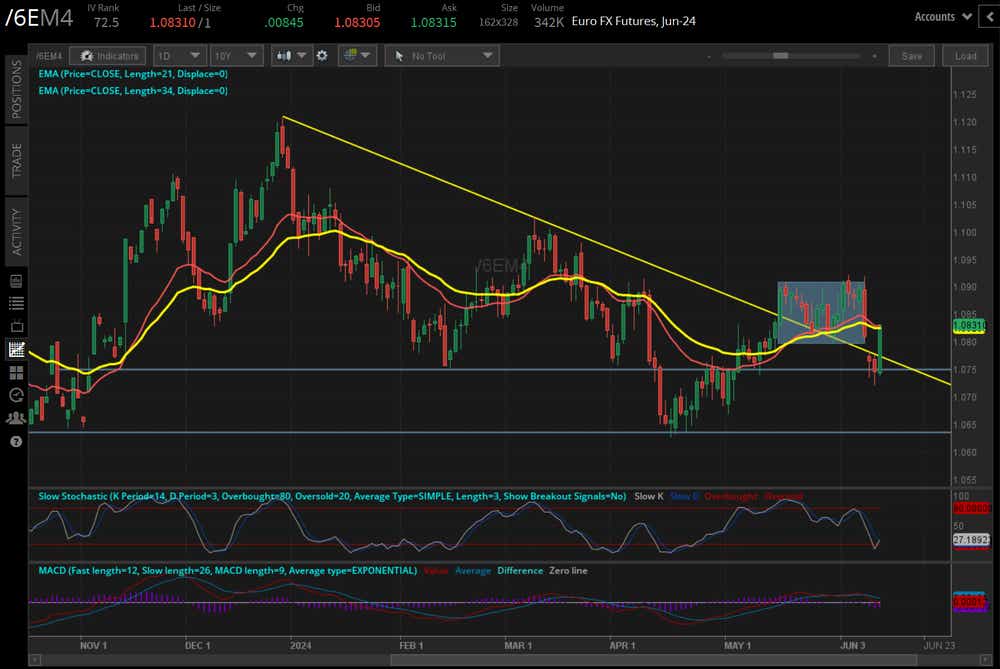The width and height of the screenshot is (1000, 669).
Task: Select the grid widgets icon in sidebar
Action: [x=15, y=372]
